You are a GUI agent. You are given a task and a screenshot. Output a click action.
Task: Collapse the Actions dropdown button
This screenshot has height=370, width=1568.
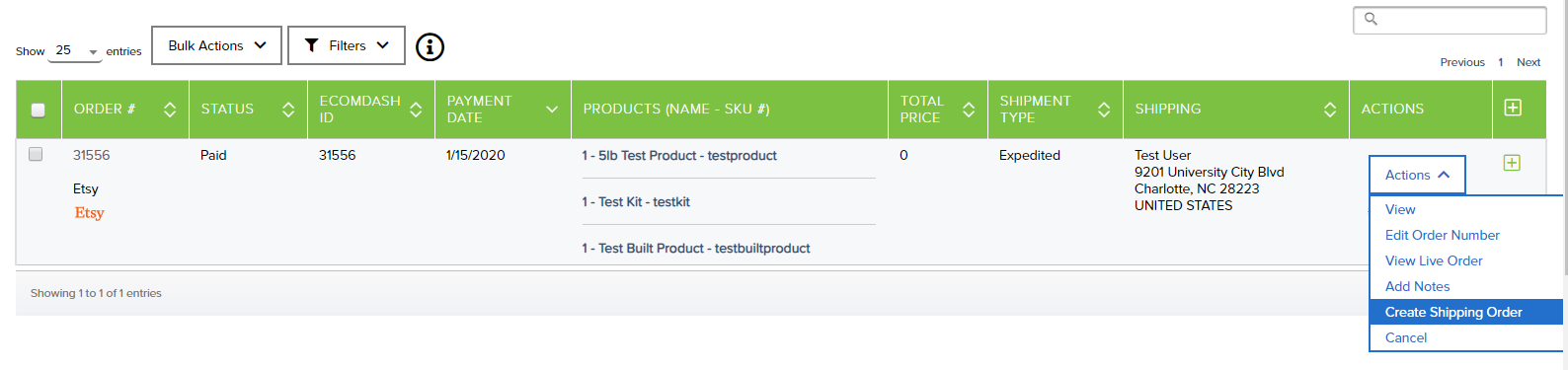1417,175
